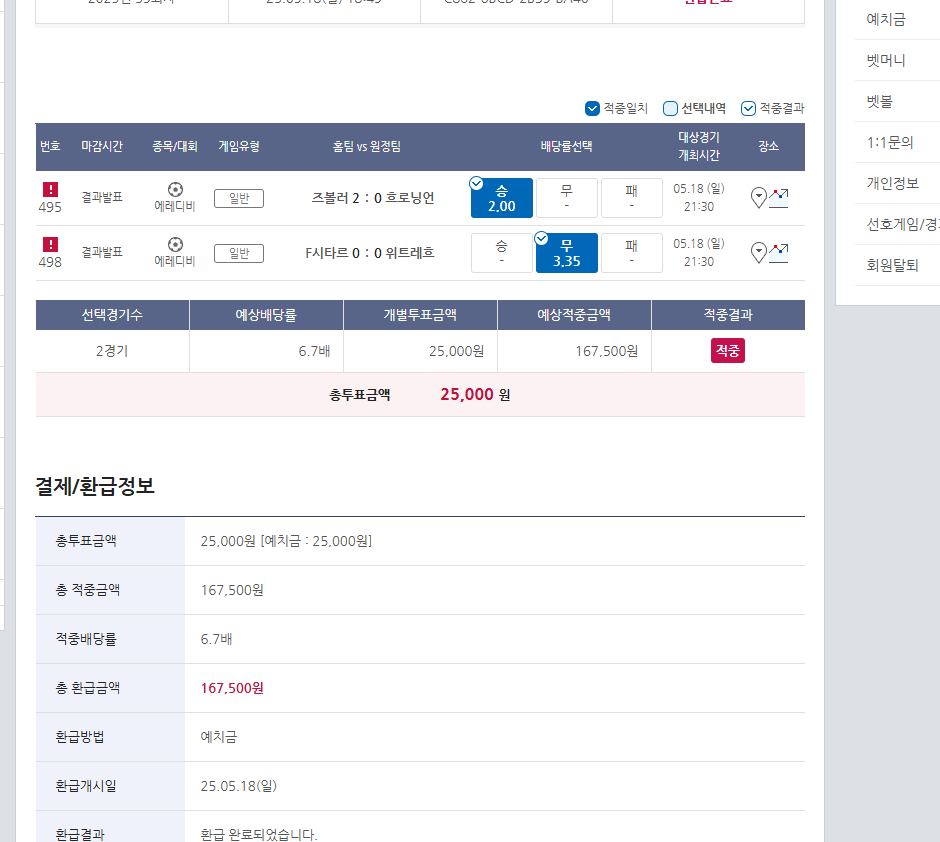The height and width of the screenshot is (842, 940).
Task: Click the 일반 game type badge in row 495
Action: [x=239, y=198]
